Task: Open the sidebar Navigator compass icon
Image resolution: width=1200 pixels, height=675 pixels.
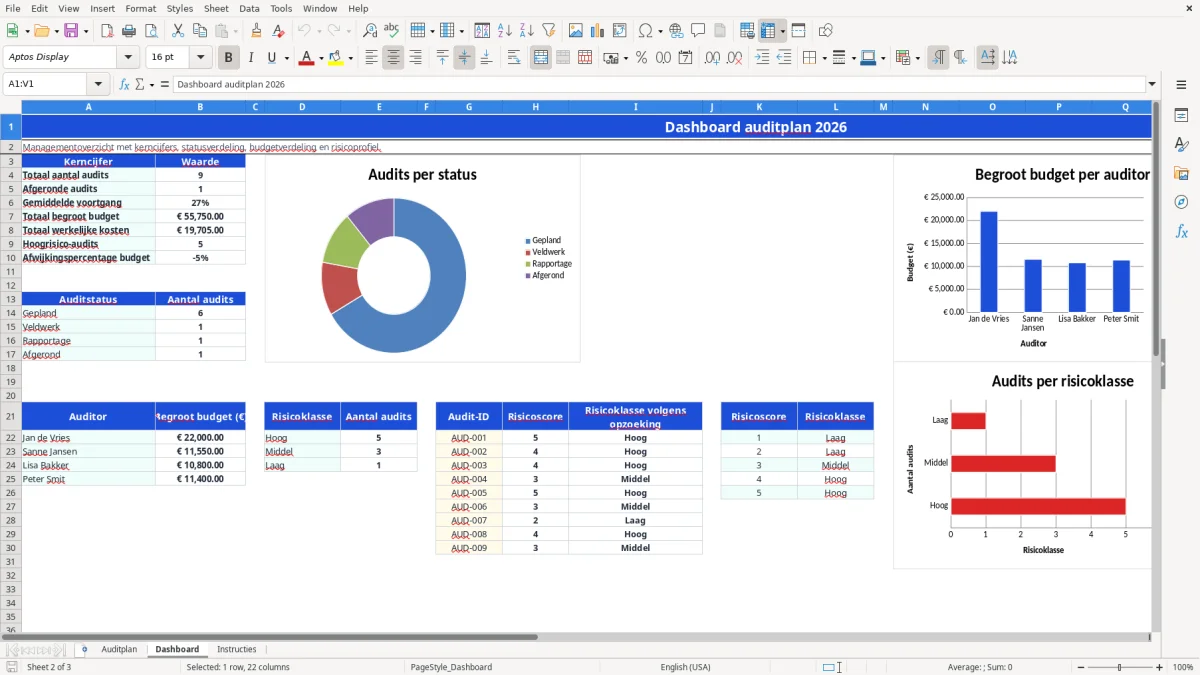Action: click(1181, 202)
